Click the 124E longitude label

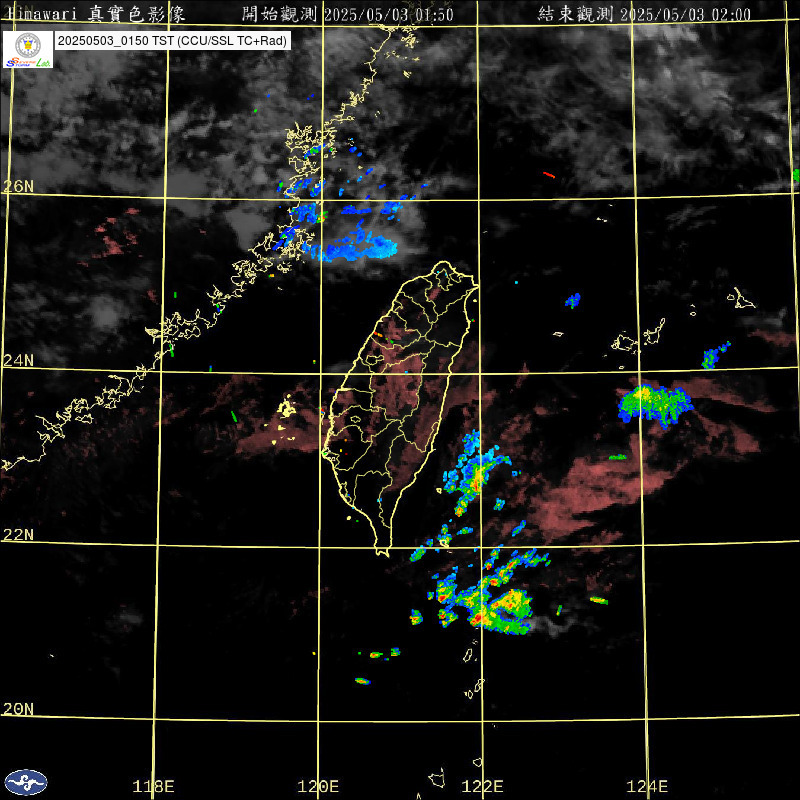(647, 786)
